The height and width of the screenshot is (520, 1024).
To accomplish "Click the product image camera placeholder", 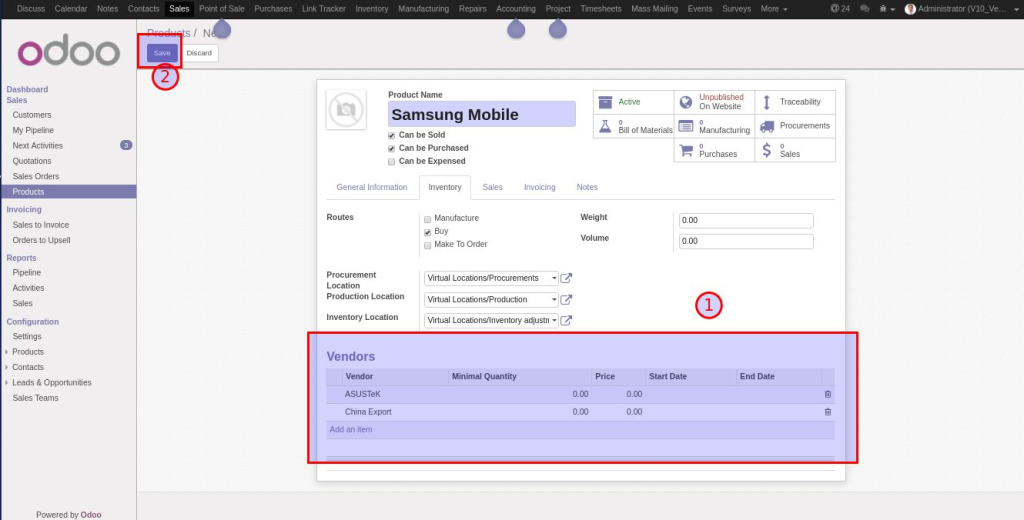I will pos(346,110).
